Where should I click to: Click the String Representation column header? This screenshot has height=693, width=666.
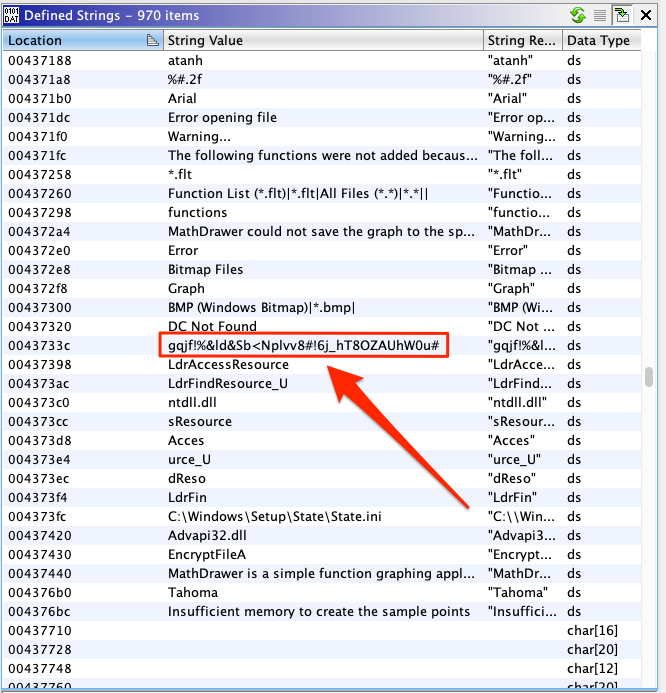click(x=520, y=41)
